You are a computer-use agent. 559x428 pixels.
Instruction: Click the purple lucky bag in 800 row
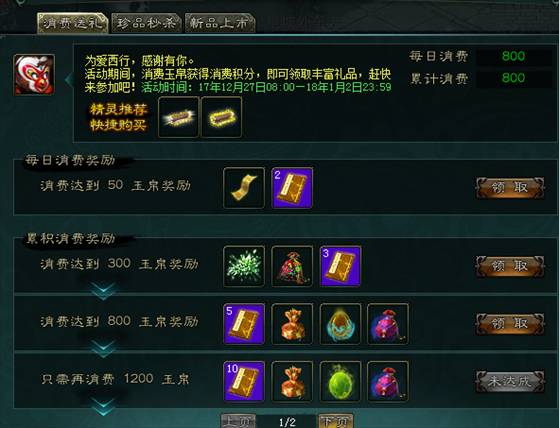click(388, 324)
